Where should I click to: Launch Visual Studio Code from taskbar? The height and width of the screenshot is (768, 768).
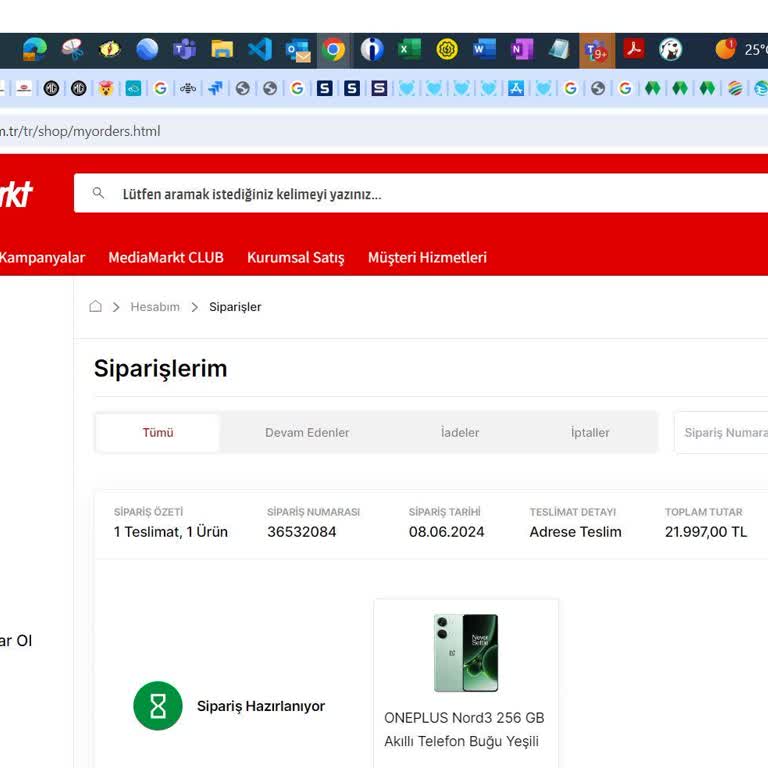point(260,49)
